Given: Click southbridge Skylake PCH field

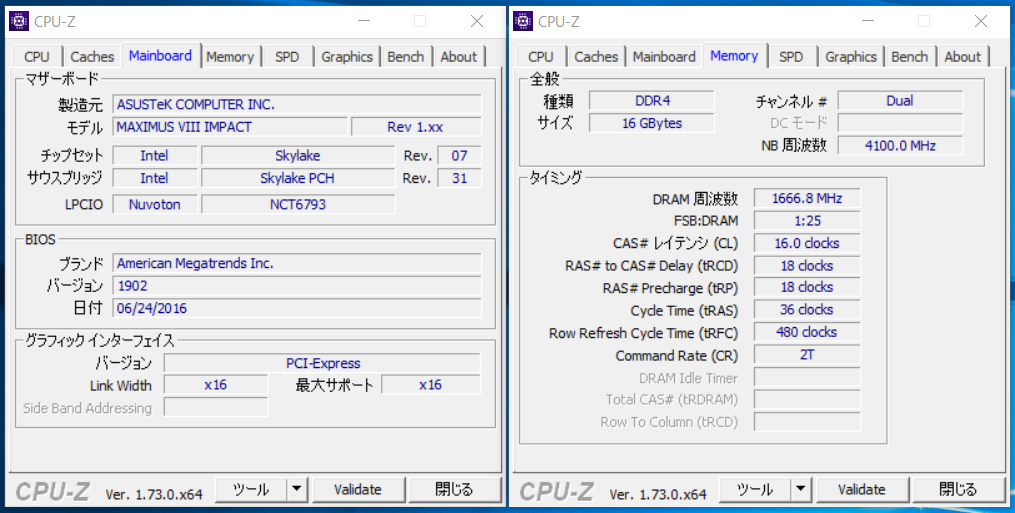Looking at the screenshot, I should click(298, 178).
